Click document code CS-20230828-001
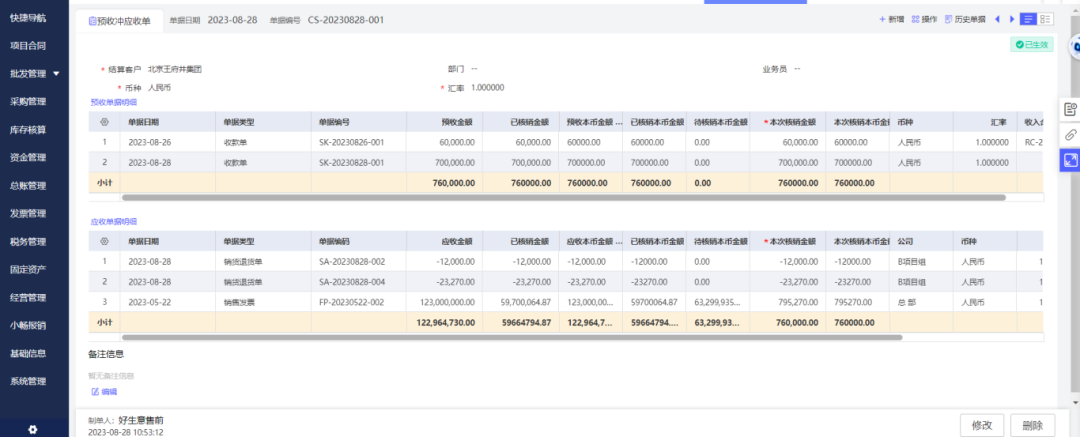 [346, 20]
